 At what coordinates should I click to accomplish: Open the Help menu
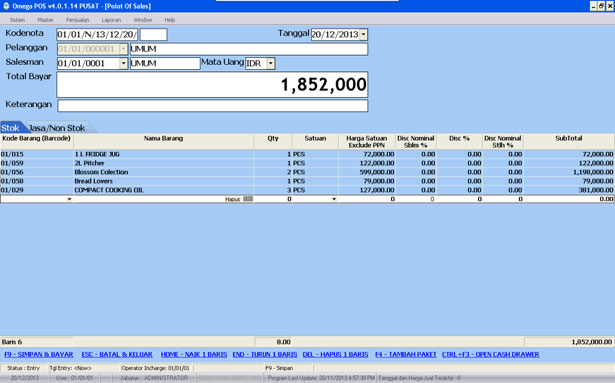[x=169, y=20]
